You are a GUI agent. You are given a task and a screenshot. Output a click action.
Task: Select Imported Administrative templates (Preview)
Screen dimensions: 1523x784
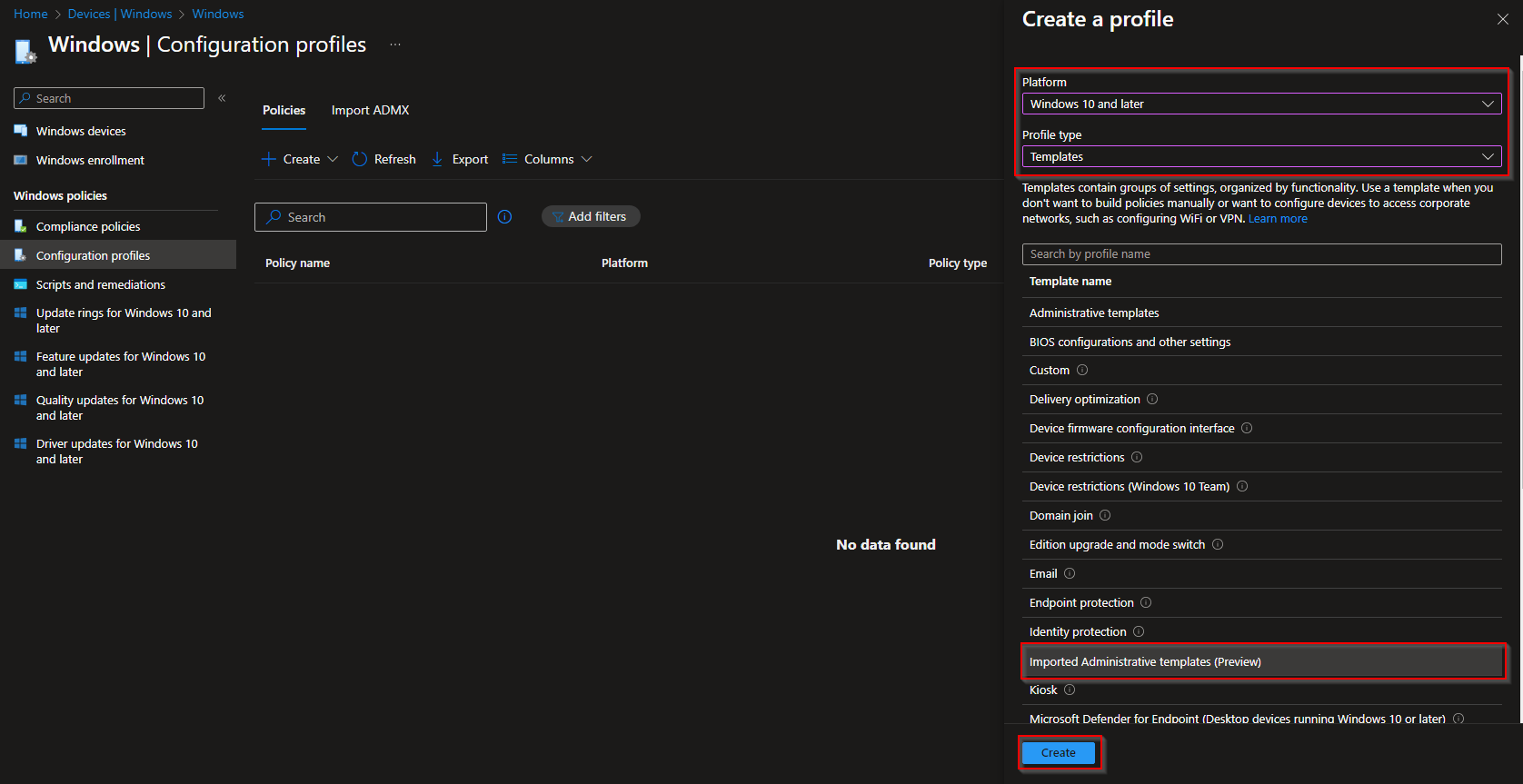tap(1261, 661)
